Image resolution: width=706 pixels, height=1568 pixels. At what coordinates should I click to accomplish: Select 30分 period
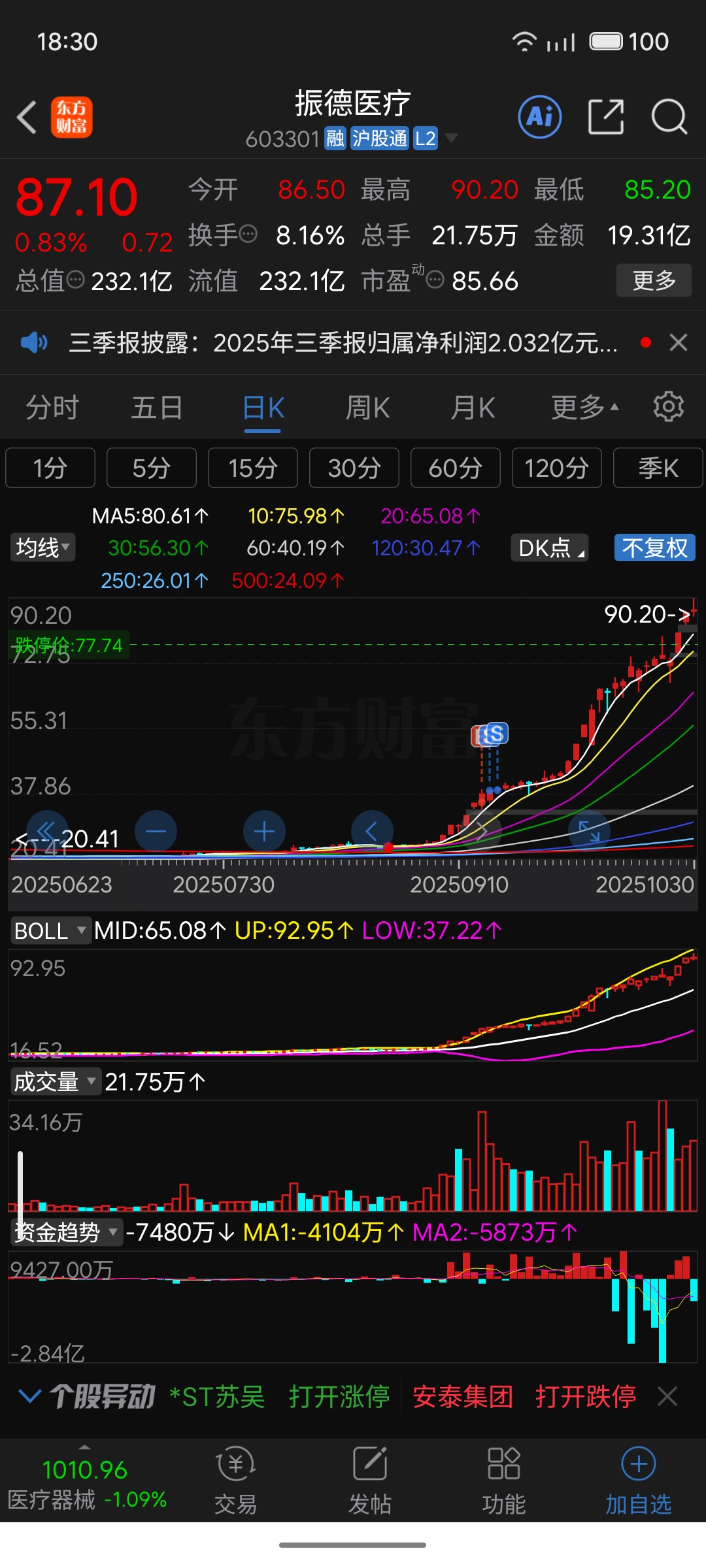pyautogui.click(x=354, y=468)
